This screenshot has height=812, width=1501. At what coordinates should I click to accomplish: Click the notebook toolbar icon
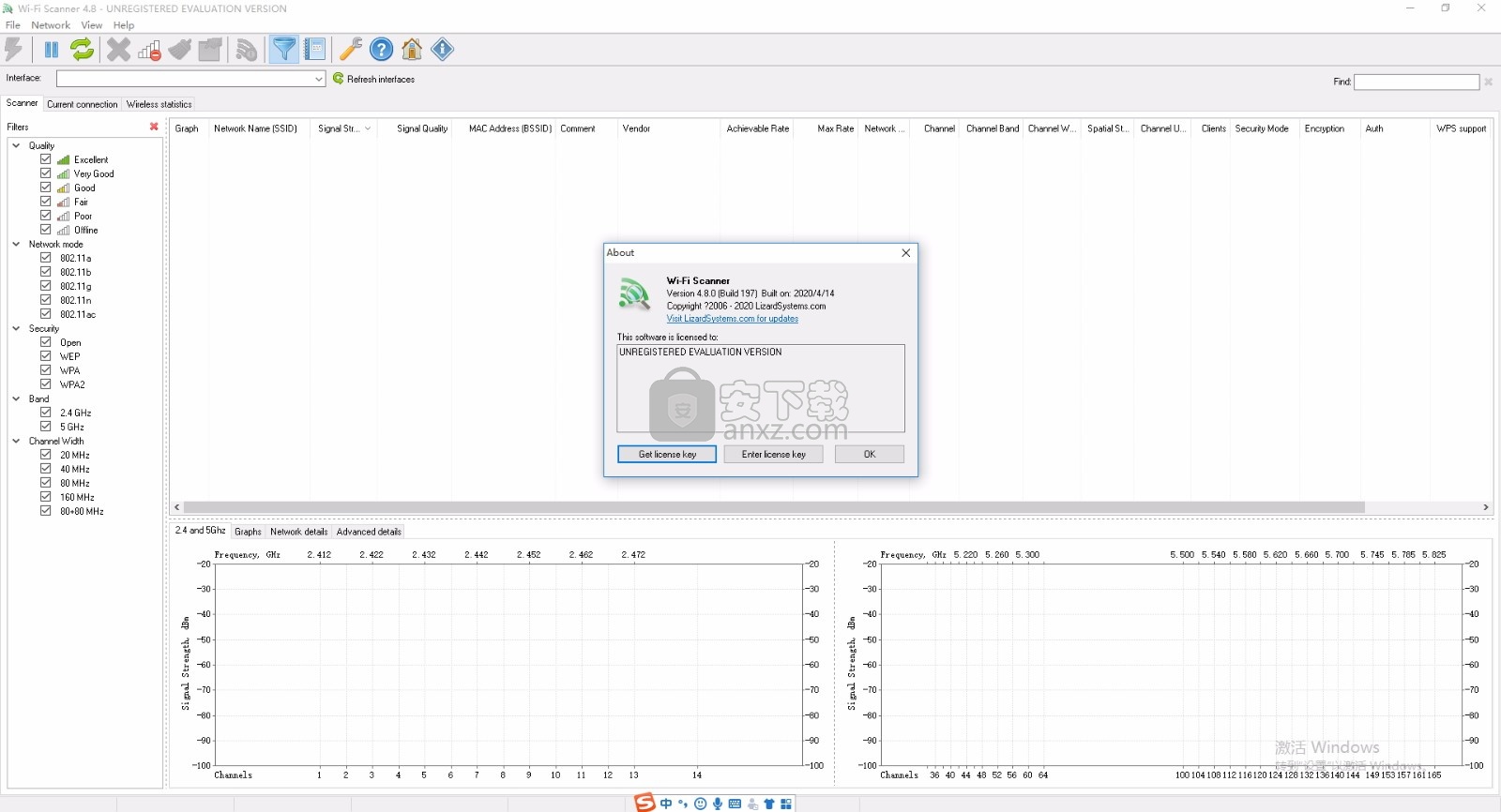click(x=315, y=49)
